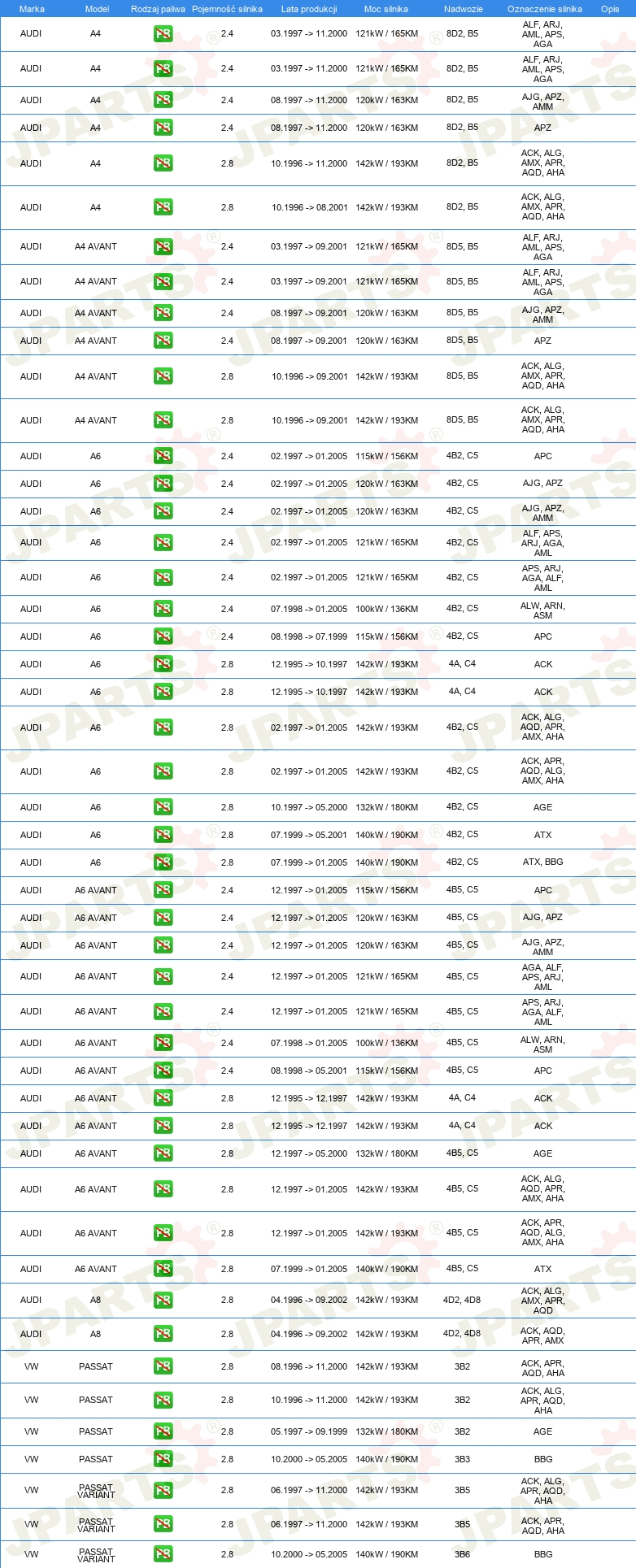Click 132kW / 180KM in the PASSAT row
Viewport: 636px width, 1568px height.
pyautogui.click(x=386, y=1431)
